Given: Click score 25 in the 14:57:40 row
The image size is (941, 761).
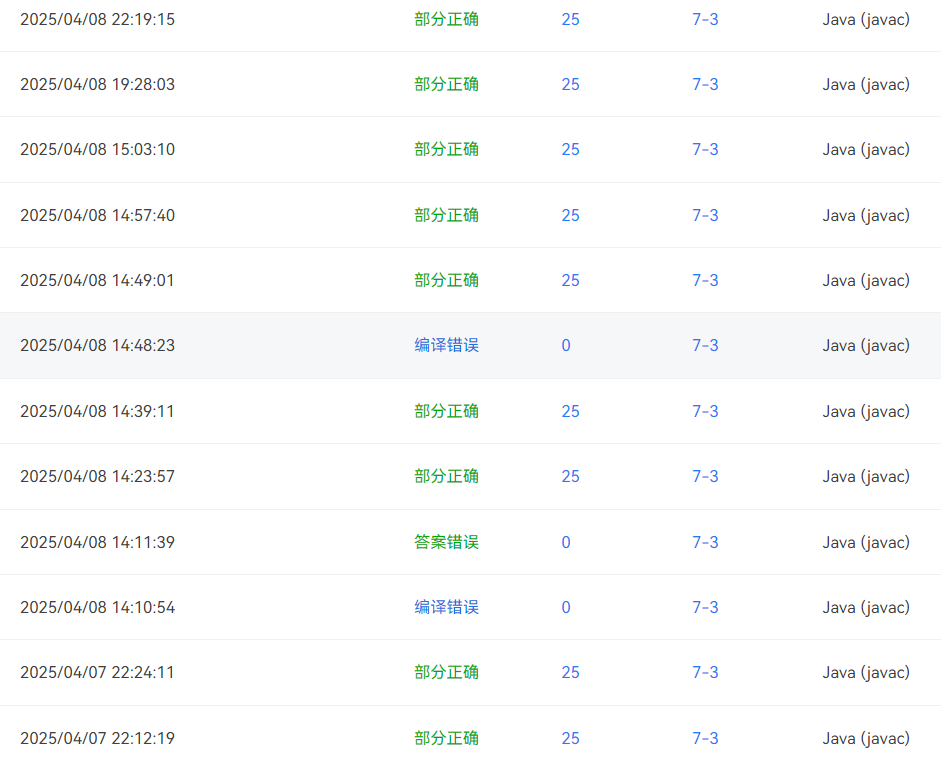Looking at the screenshot, I should point(571,215).
